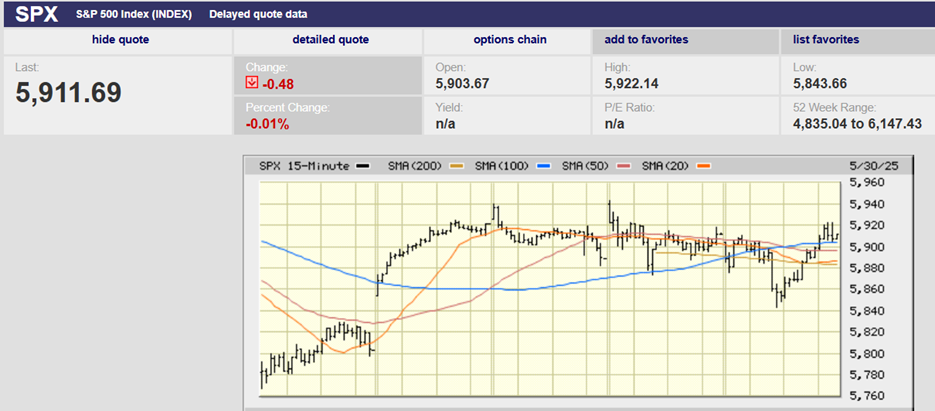Click the 52 week range 4,835.04 to 6,147.43

click(x=857, y=125)
